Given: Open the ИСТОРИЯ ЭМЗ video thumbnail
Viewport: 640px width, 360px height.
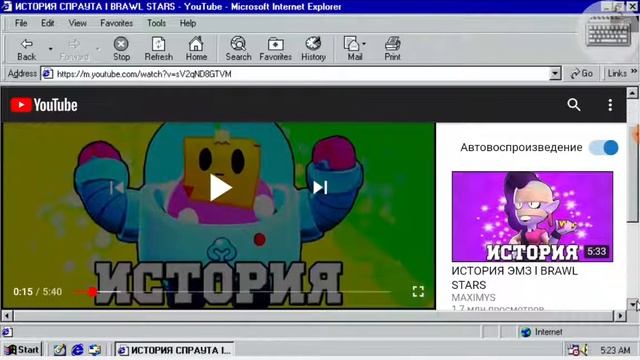Looking at the screenshot, I should [532, 216].
